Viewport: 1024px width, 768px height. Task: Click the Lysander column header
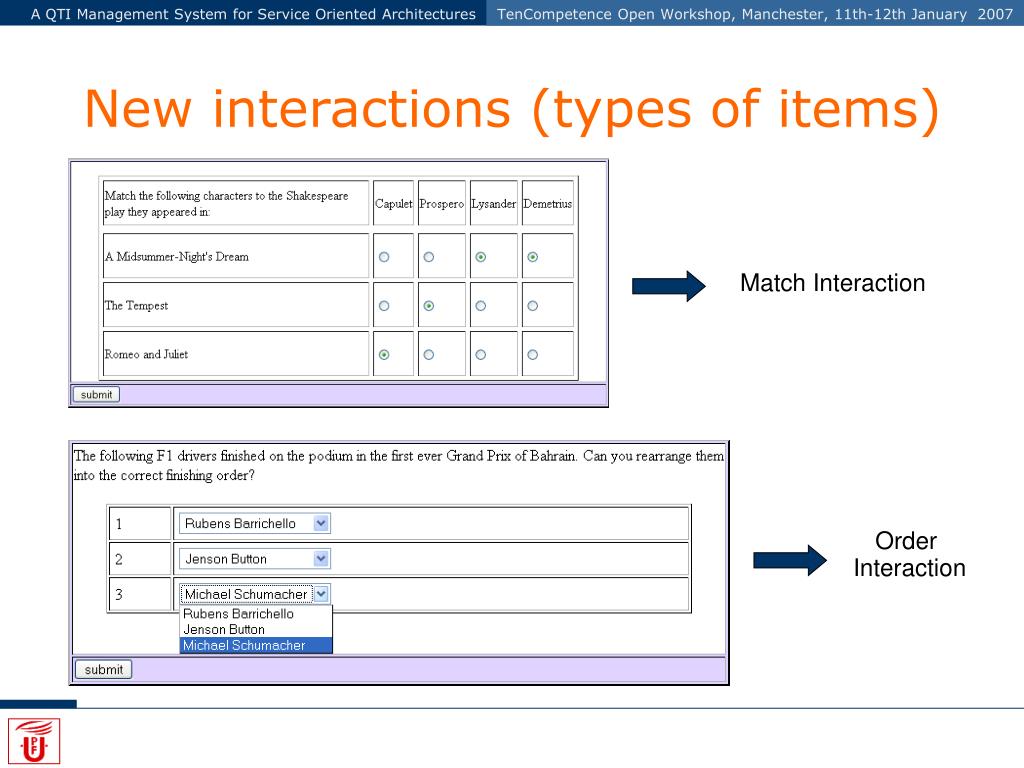tap(494, 204)
